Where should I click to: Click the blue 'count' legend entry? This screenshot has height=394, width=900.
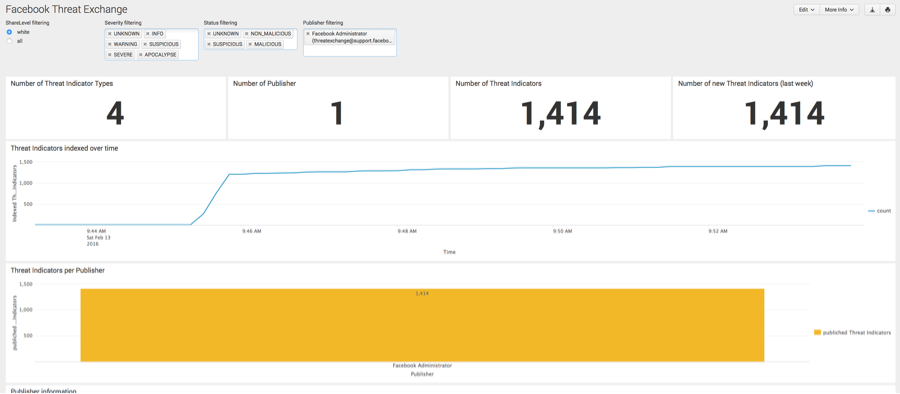[879, 211]
